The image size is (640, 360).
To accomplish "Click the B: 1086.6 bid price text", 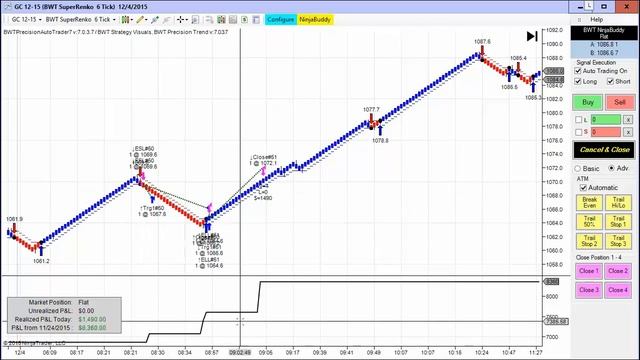I will tap(604, 53).
